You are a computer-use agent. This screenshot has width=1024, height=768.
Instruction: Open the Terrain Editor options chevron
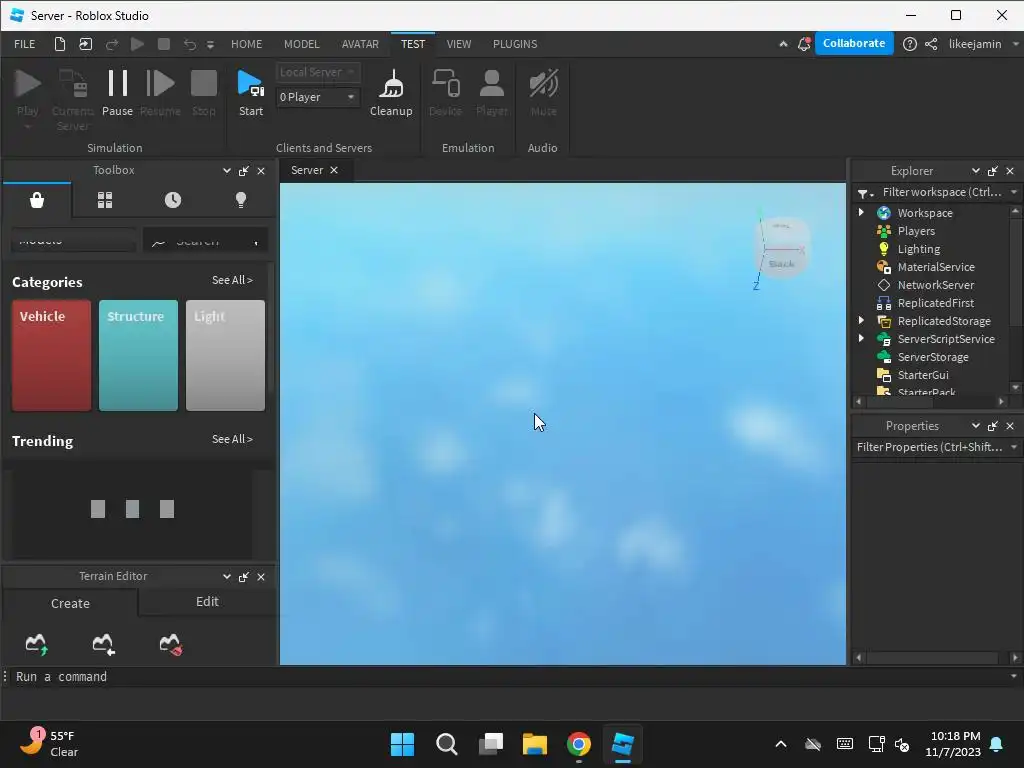[227, 577]
